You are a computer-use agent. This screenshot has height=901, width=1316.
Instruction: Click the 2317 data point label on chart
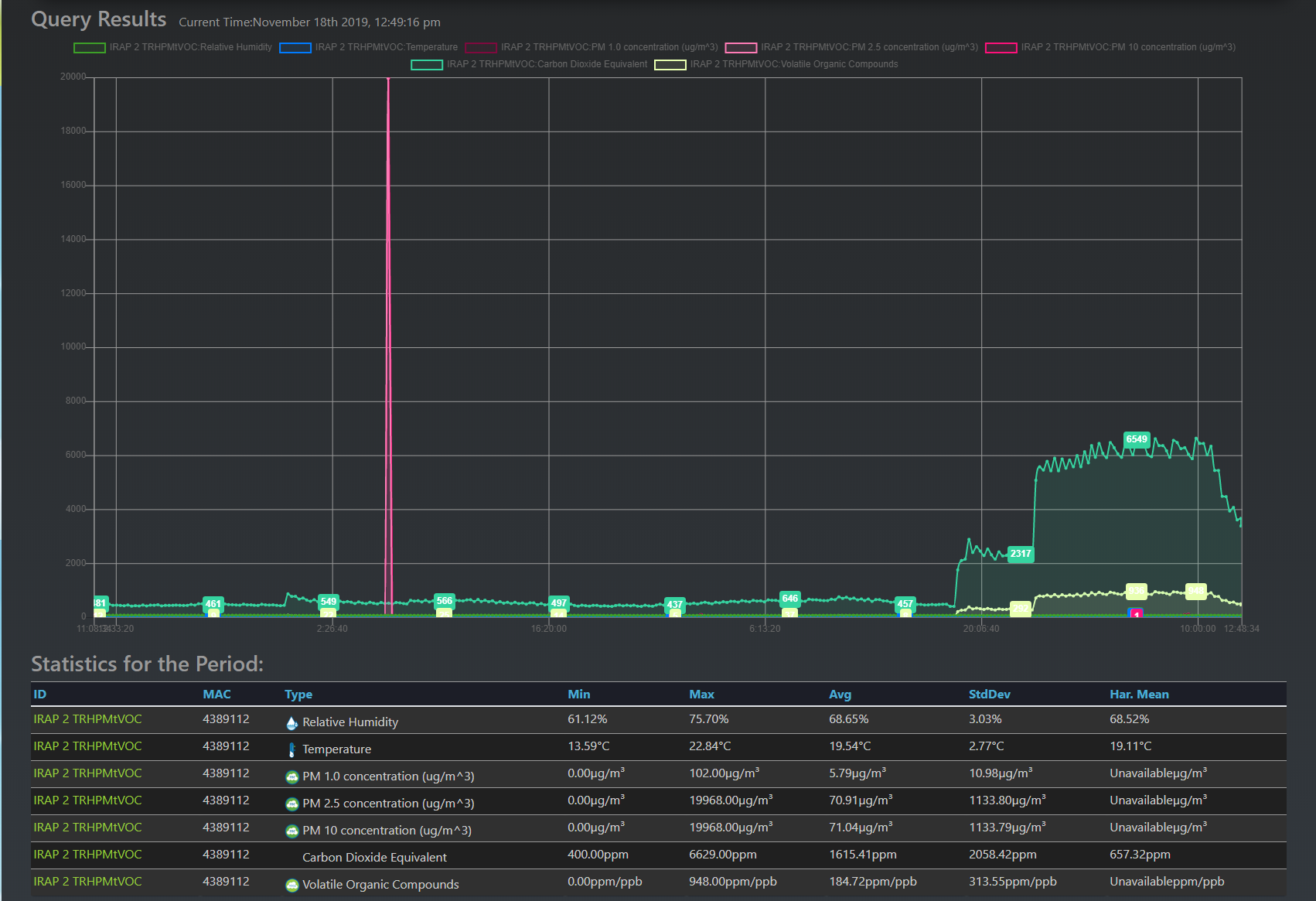[1020, 554]
